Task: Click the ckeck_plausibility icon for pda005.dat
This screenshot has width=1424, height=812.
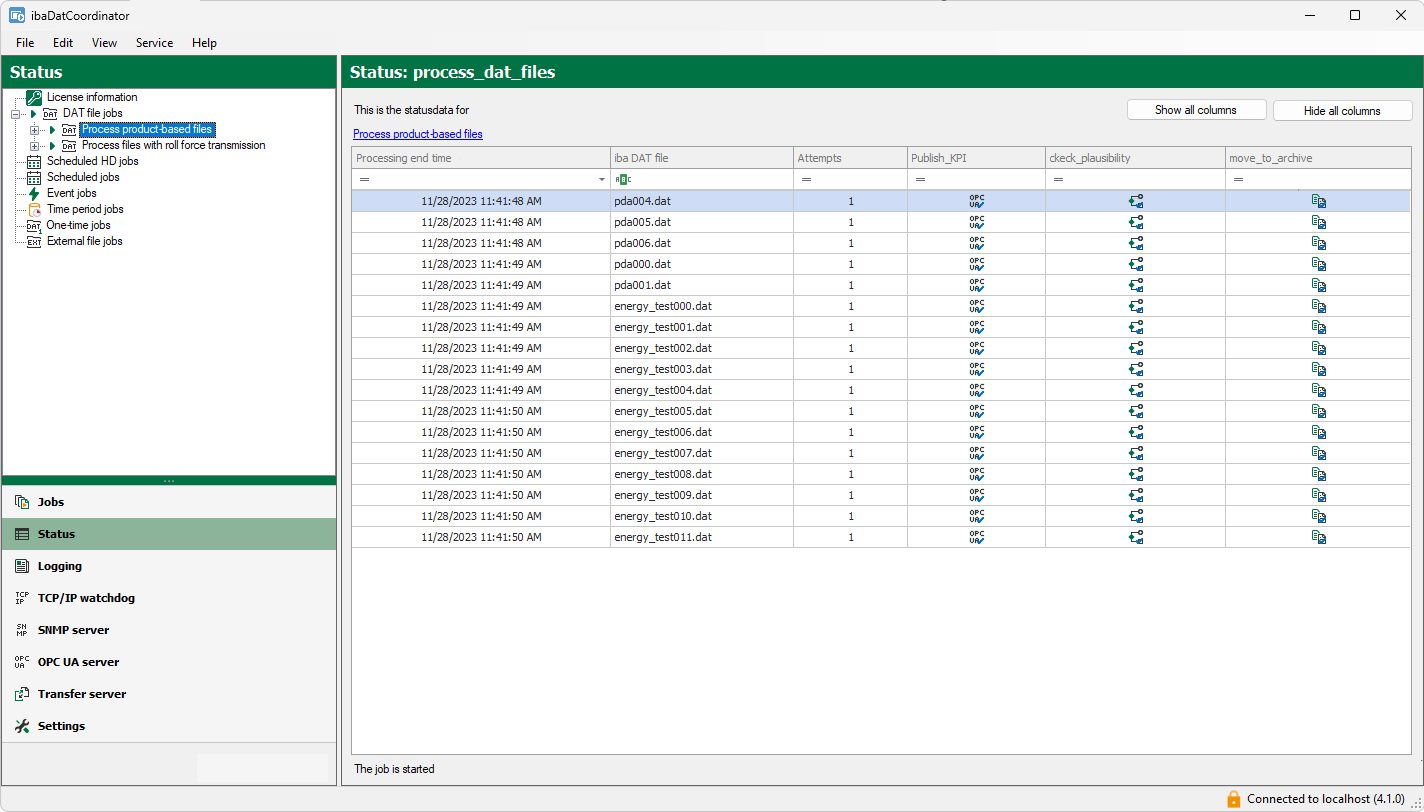Action: click(1136, 222)
